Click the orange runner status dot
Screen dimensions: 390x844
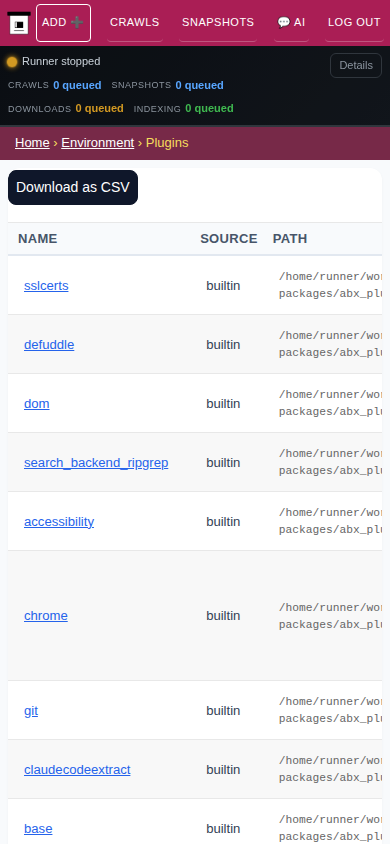click(x=12, y=62)
